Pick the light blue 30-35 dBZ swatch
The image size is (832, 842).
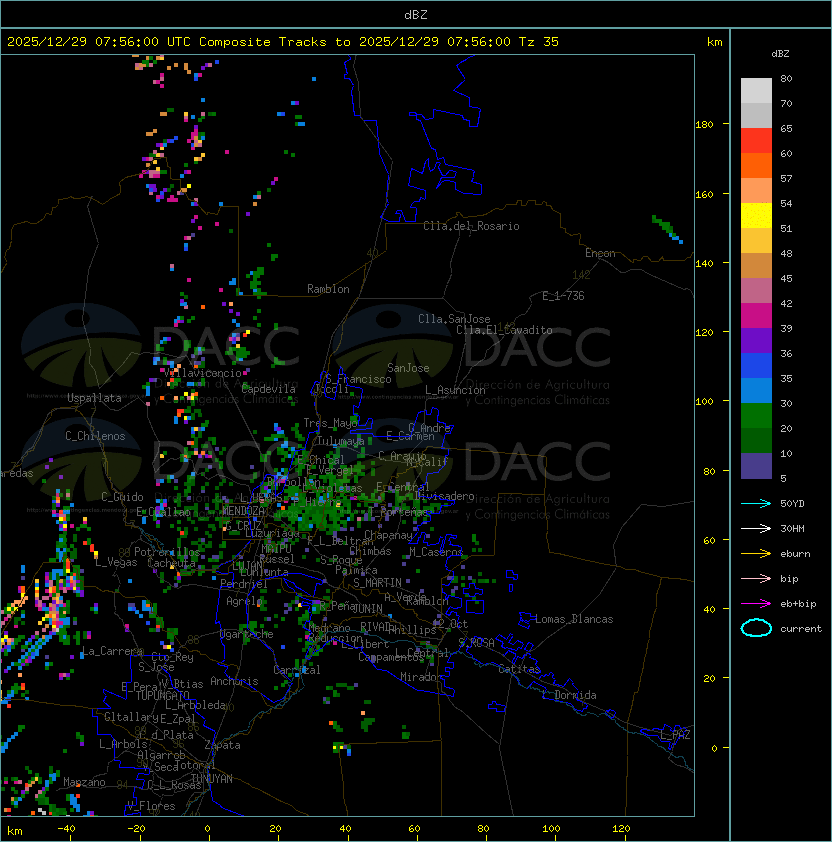point(756,390)
